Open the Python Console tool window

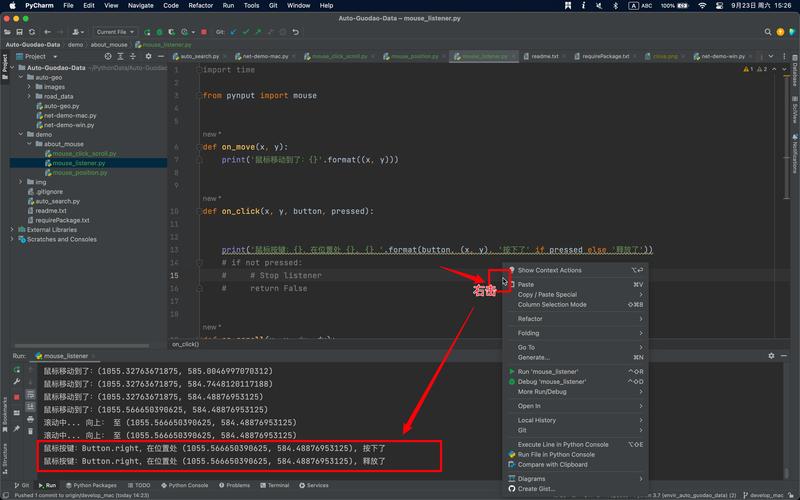click(x=184, y=485)
